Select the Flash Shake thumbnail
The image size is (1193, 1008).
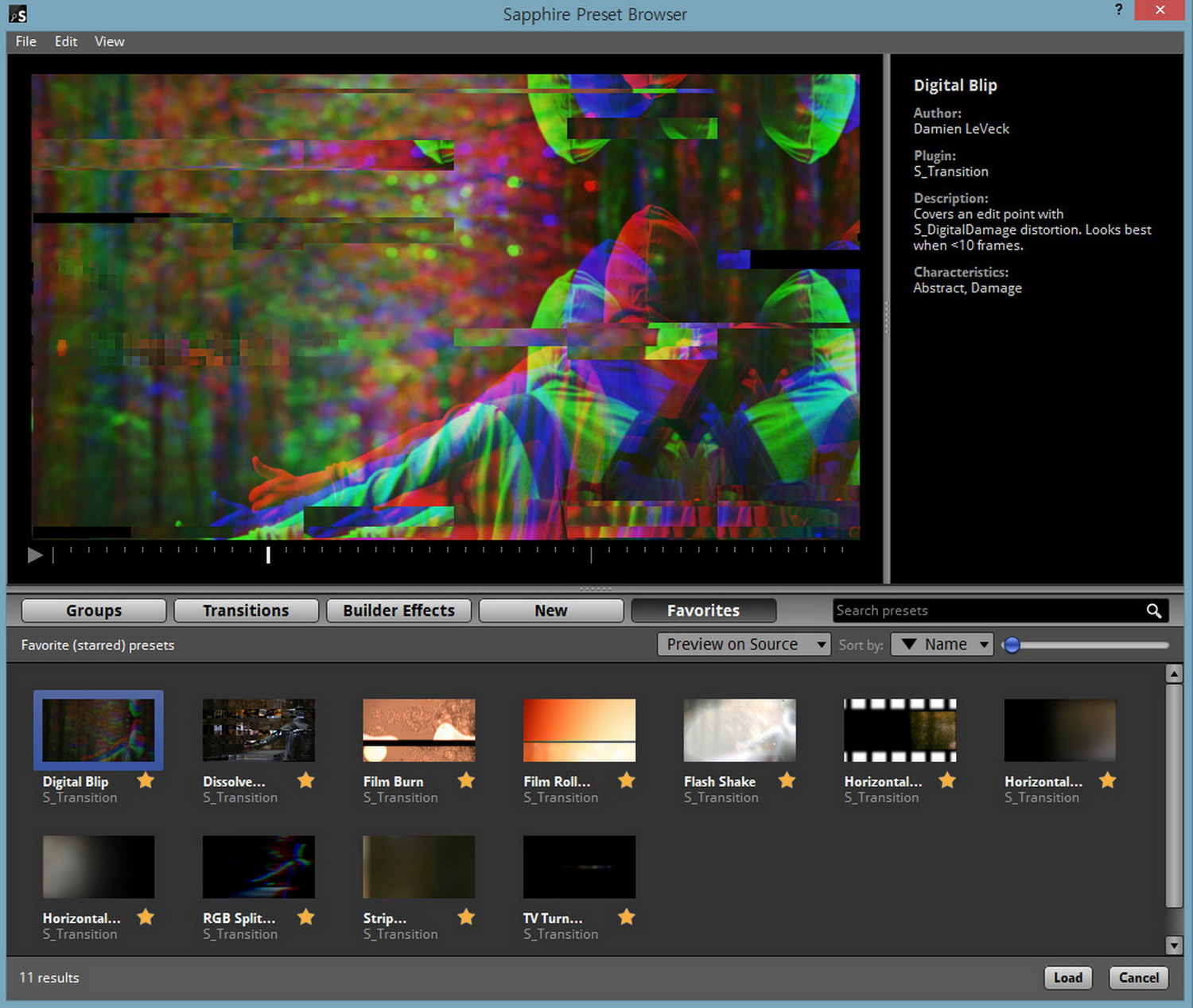(740, 731)
